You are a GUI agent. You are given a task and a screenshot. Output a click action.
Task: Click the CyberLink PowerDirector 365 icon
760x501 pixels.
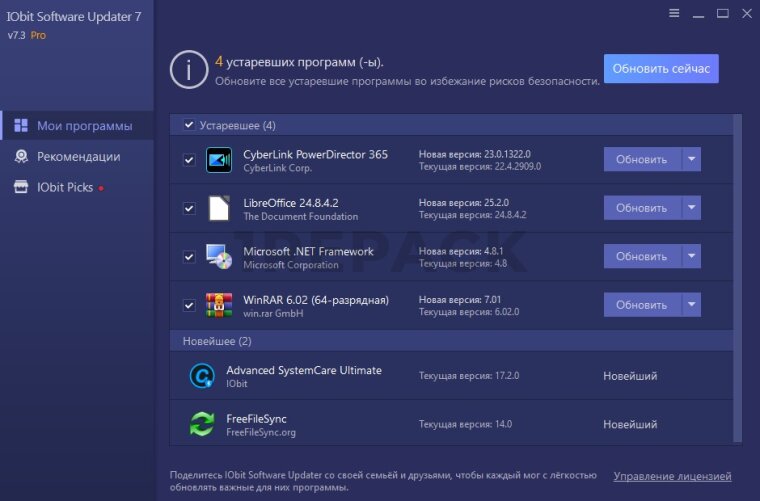(218, 160)
